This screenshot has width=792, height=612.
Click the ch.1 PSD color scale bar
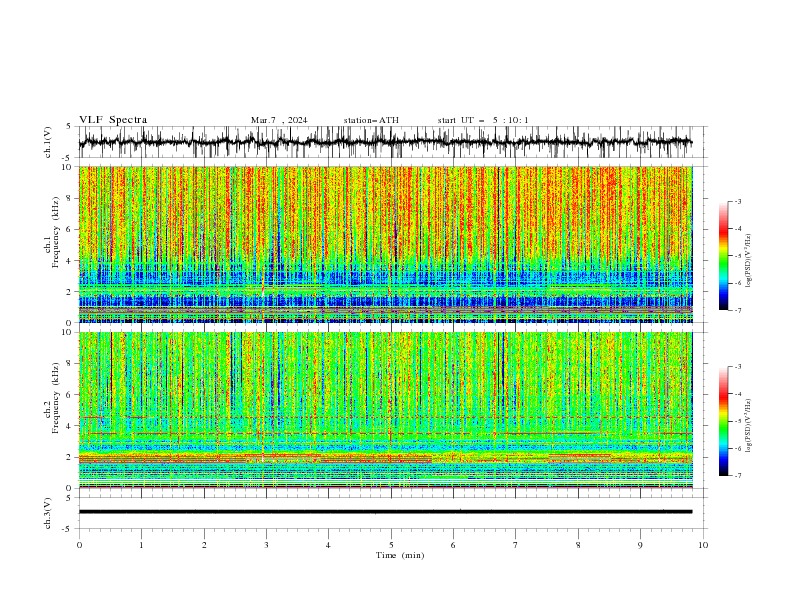[x=723, y=255]
